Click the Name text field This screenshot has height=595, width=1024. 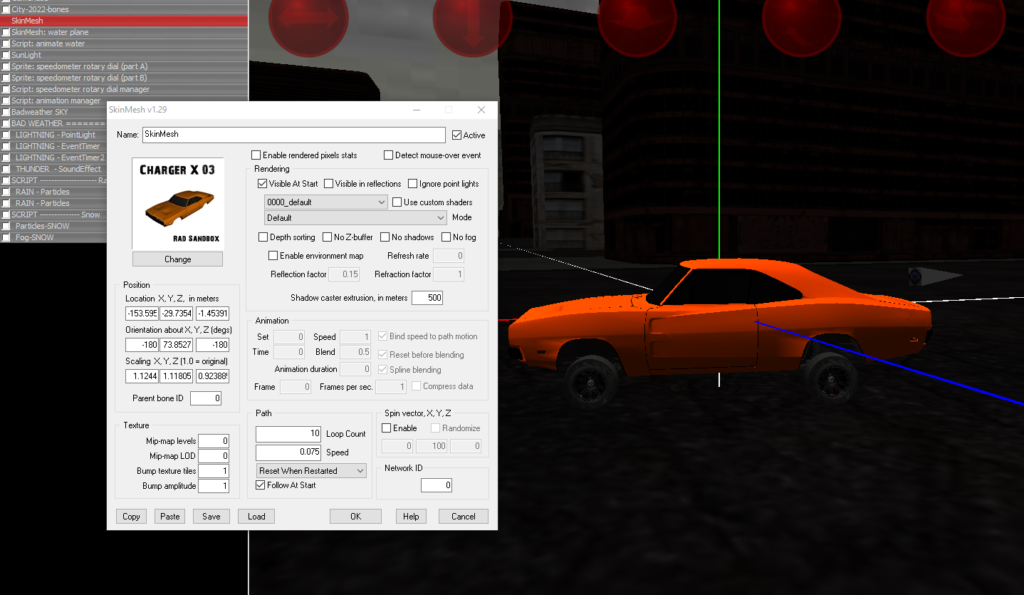tap(292, 134)
